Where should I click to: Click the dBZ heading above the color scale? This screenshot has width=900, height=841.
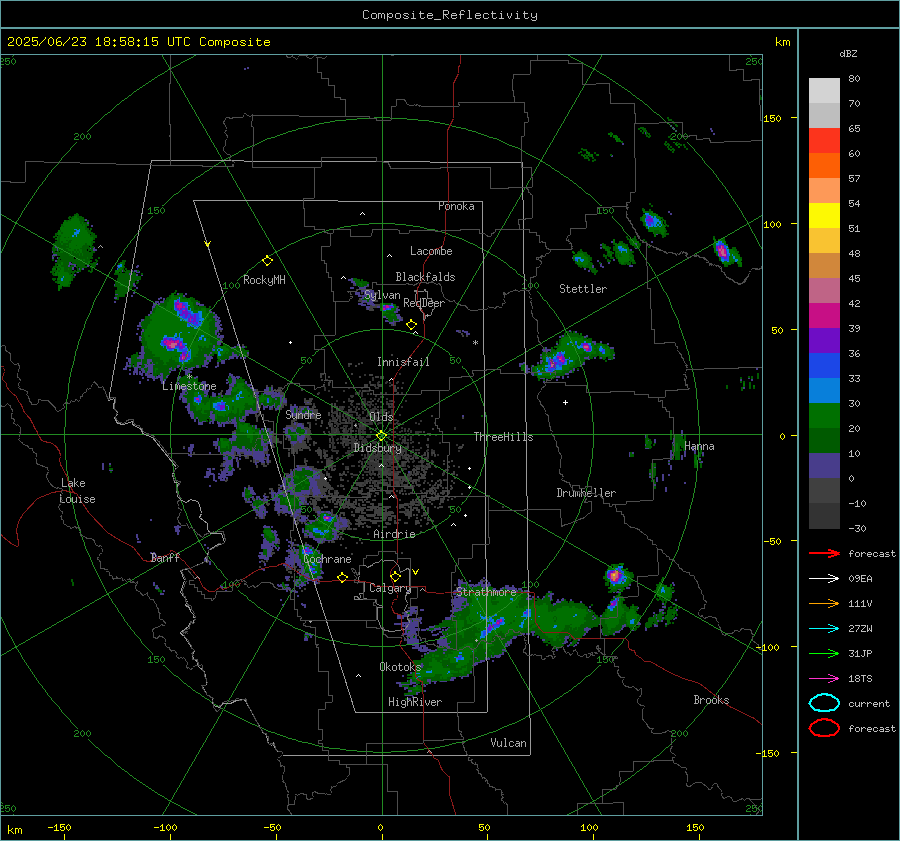(848, 53)
